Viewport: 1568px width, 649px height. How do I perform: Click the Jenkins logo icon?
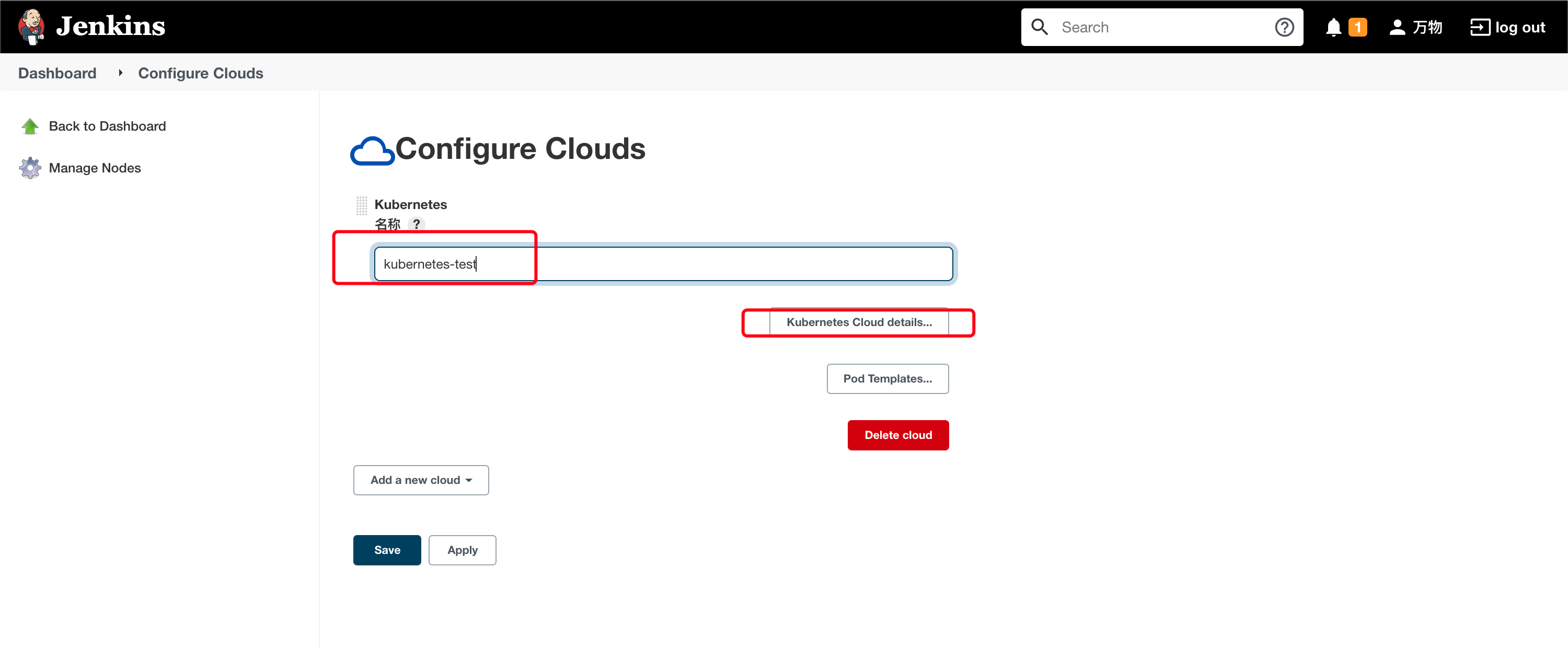(x=31, y=26)
